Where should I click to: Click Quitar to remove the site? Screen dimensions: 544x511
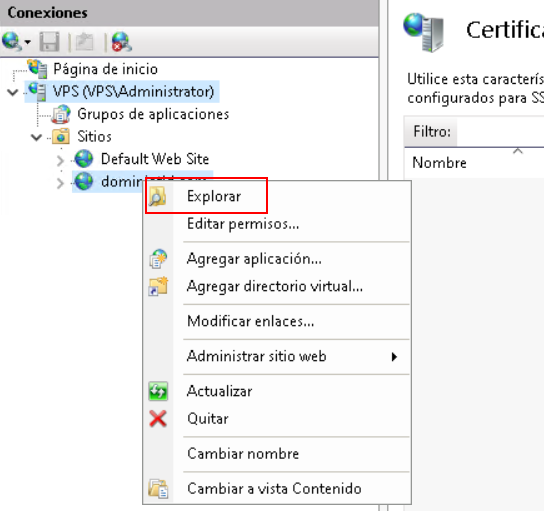[207, 419]
